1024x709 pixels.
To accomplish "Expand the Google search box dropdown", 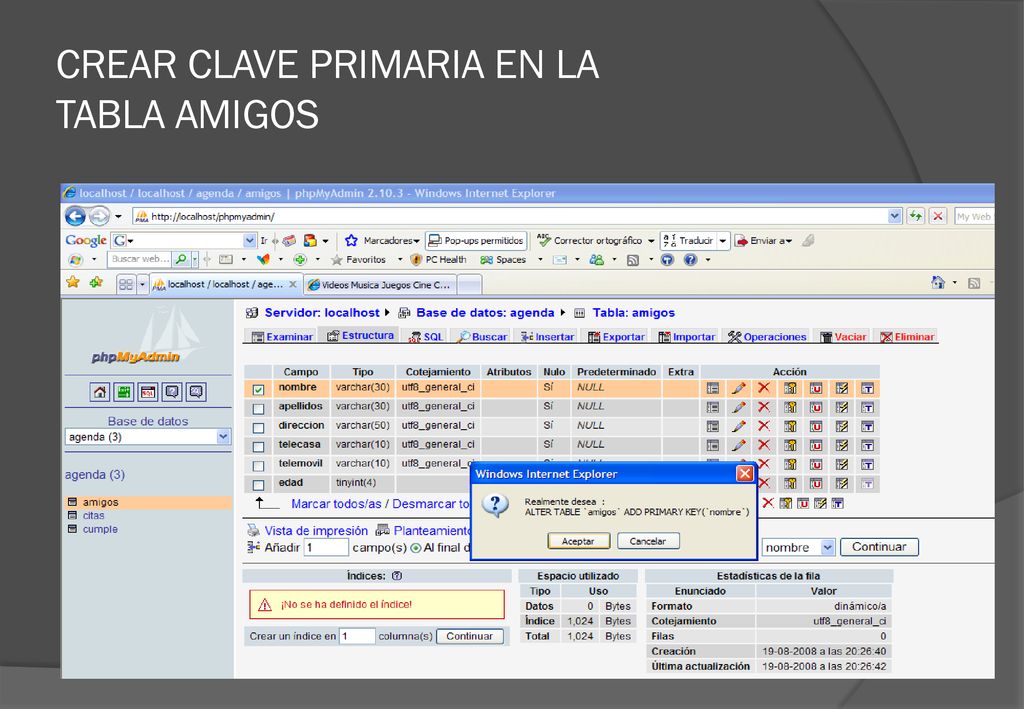I will pos(249,240).
